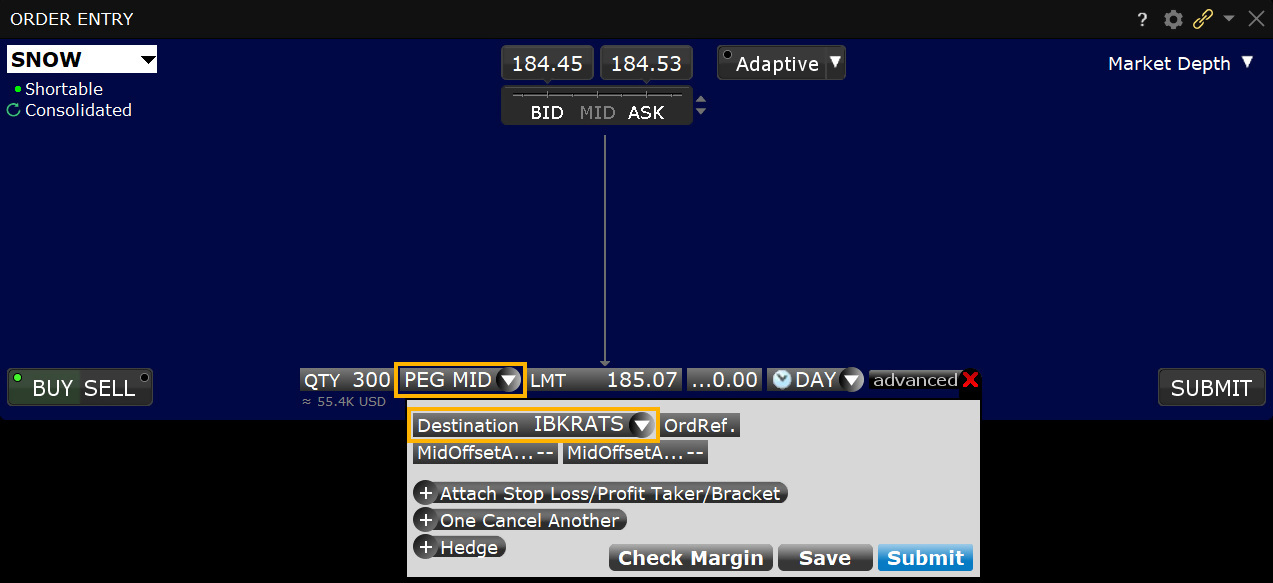1273x583 pixels.
Task: Close the advanced panel with the red X
Action: coord(969,380)
